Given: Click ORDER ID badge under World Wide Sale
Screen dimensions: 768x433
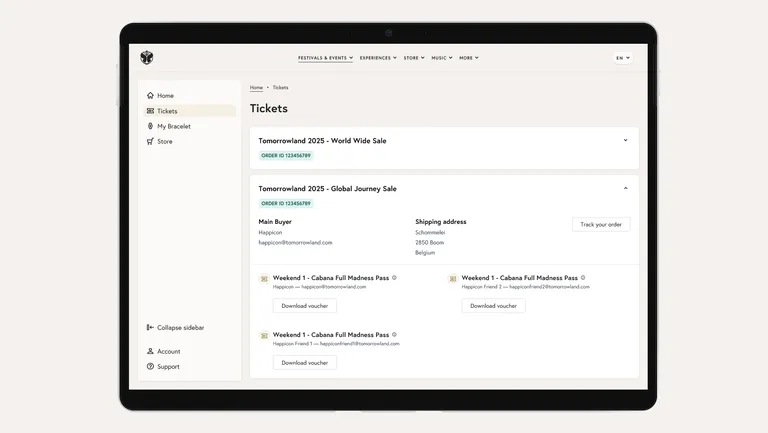Looking at the screenshot, I should point(286,155).
